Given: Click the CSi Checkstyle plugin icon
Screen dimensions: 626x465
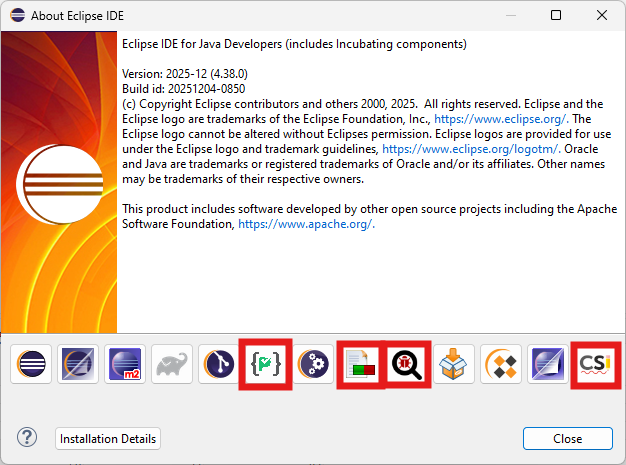Looking at the screenshot, I should point(595,364).
